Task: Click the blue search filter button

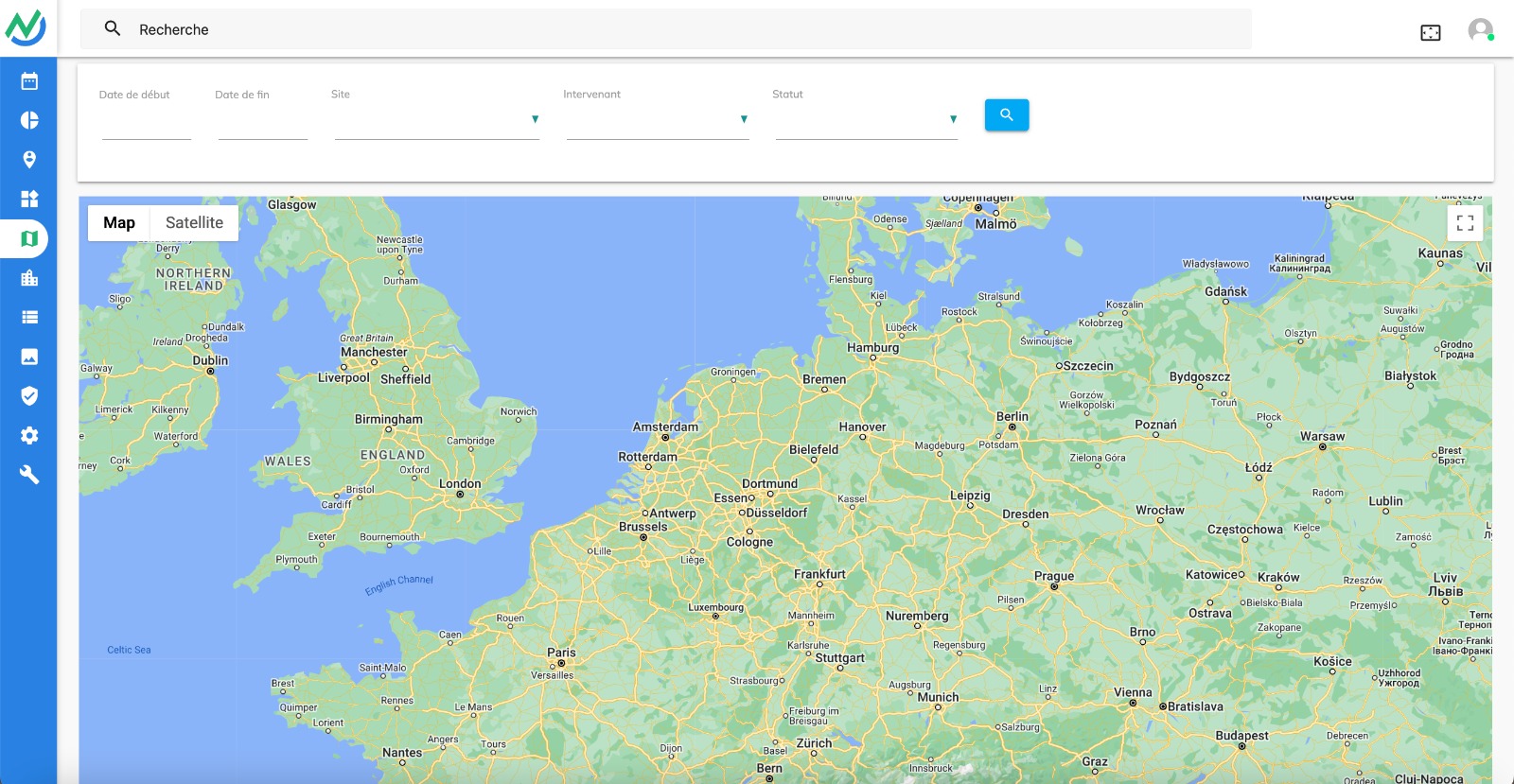Action: pos(1007,114)
